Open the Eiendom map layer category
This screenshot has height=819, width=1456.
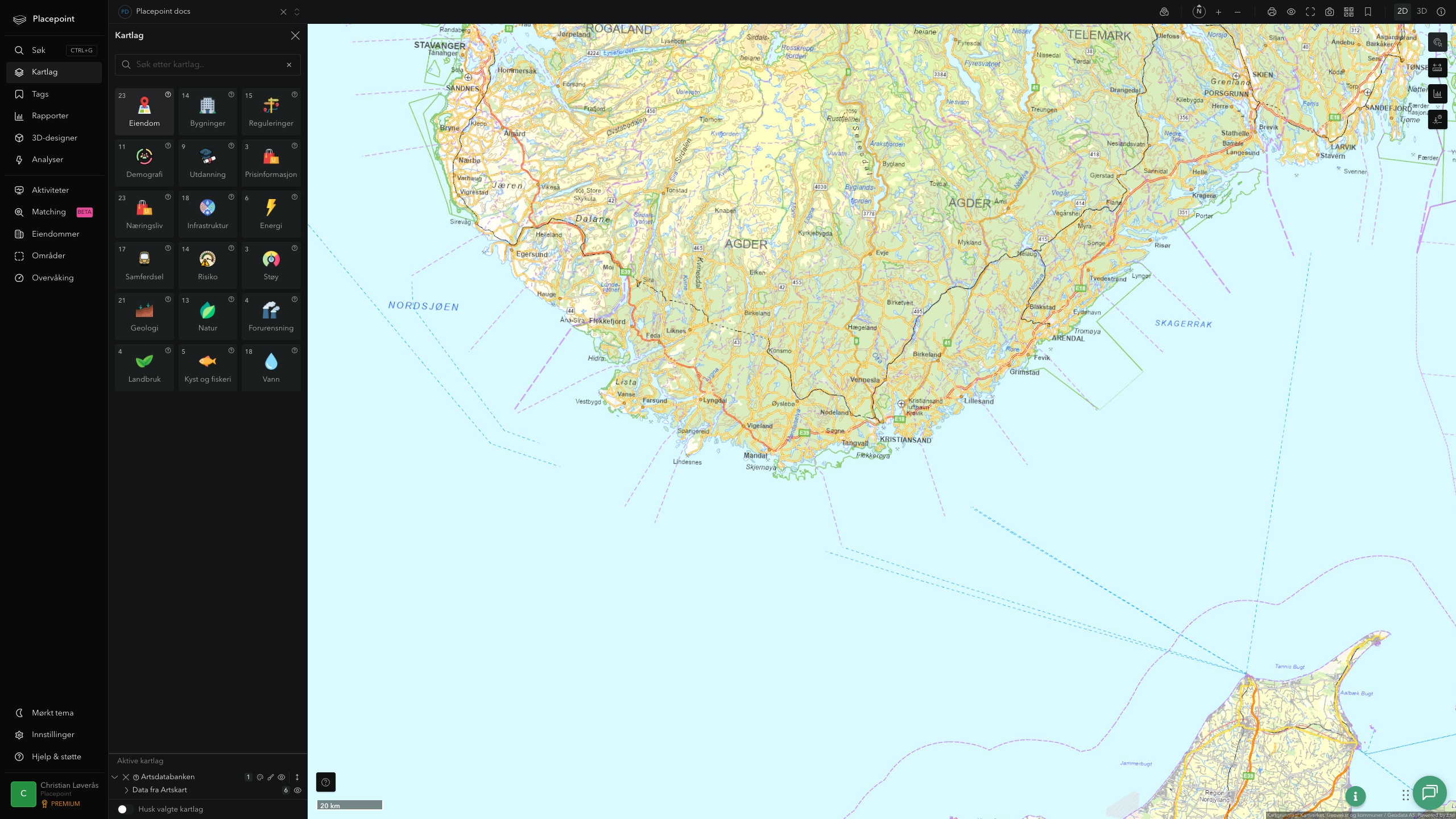(144, 111)
